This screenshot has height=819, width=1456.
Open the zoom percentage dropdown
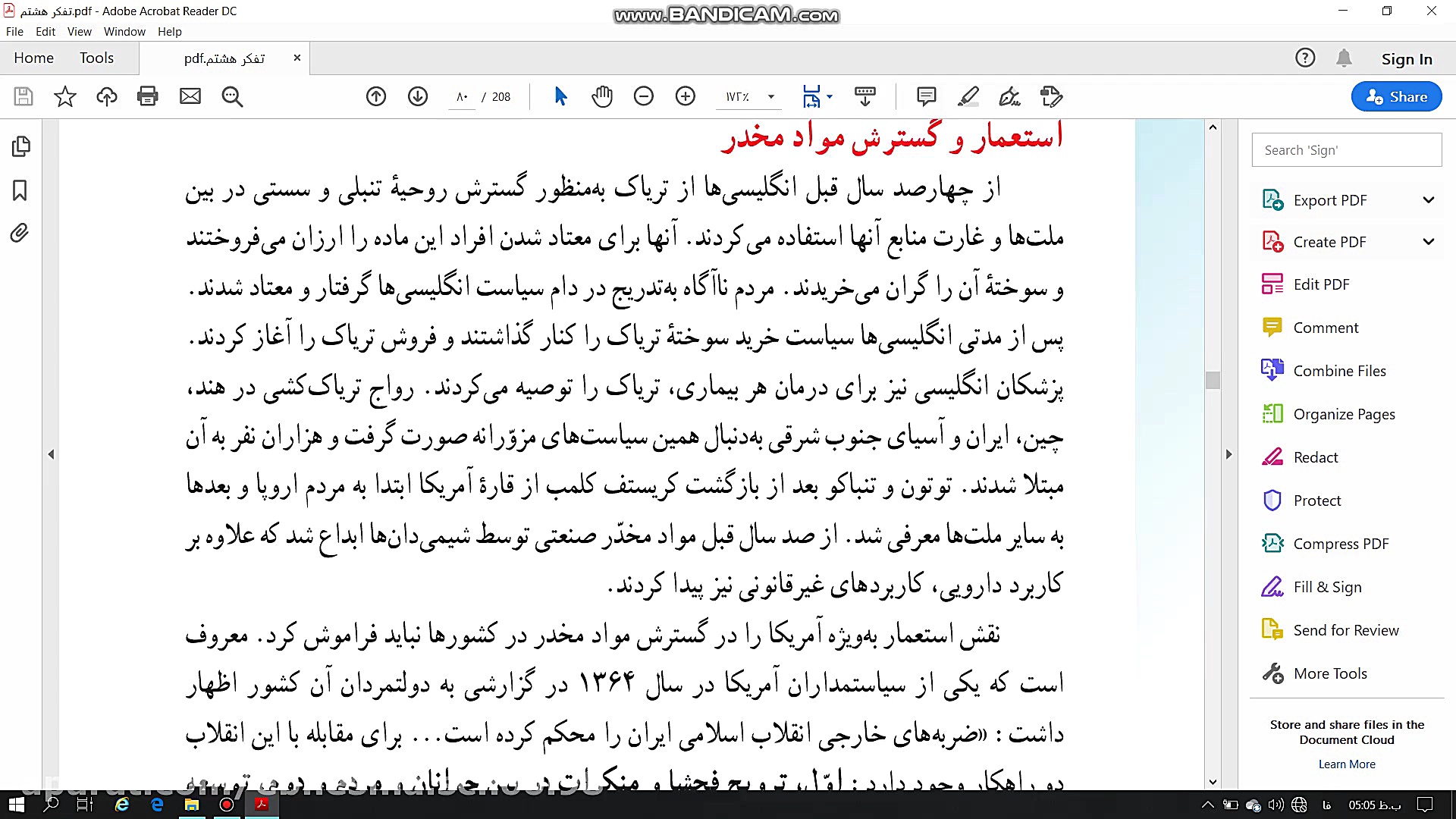click(770, 97)
